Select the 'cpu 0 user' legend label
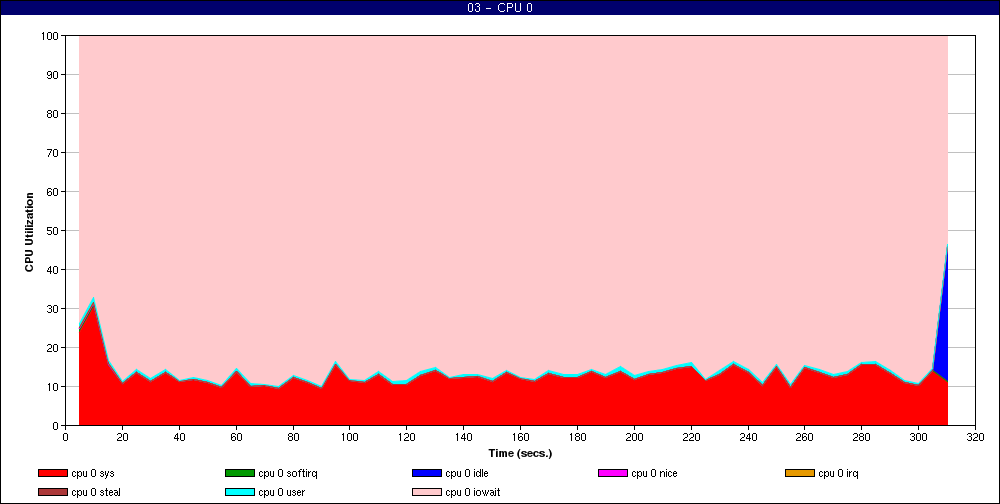This screenshot has height=504, width=1000. [282, 492]
